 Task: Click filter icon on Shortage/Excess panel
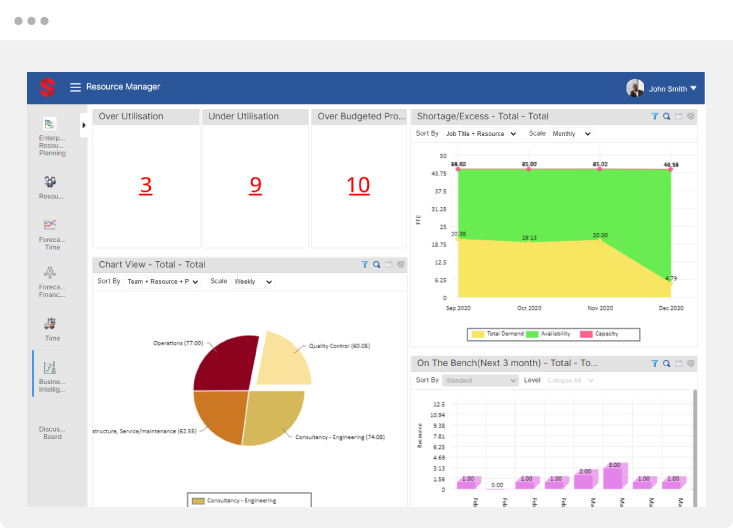pyautogui.click(x=654, y=116)
